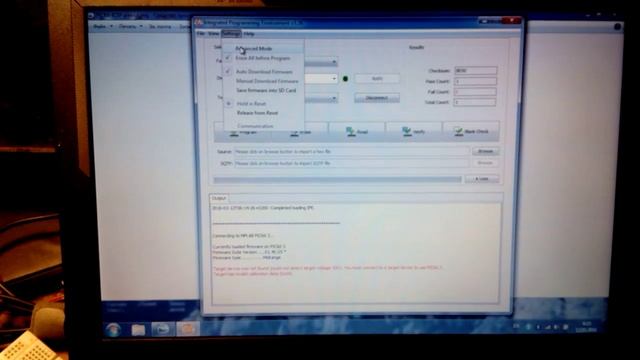Click the Program button
This screenshot has height=360, width=640.
243,132
